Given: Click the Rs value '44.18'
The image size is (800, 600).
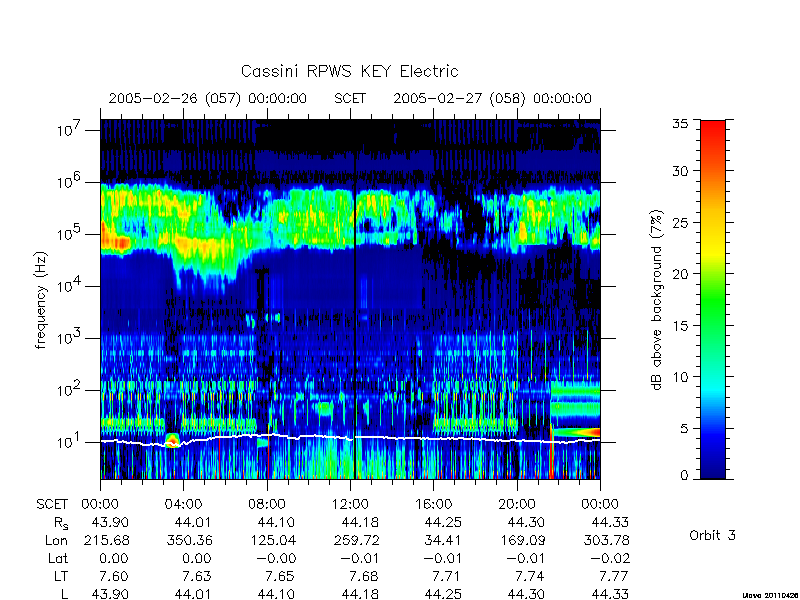Looking at the screenshot, I should coord(360,522).
